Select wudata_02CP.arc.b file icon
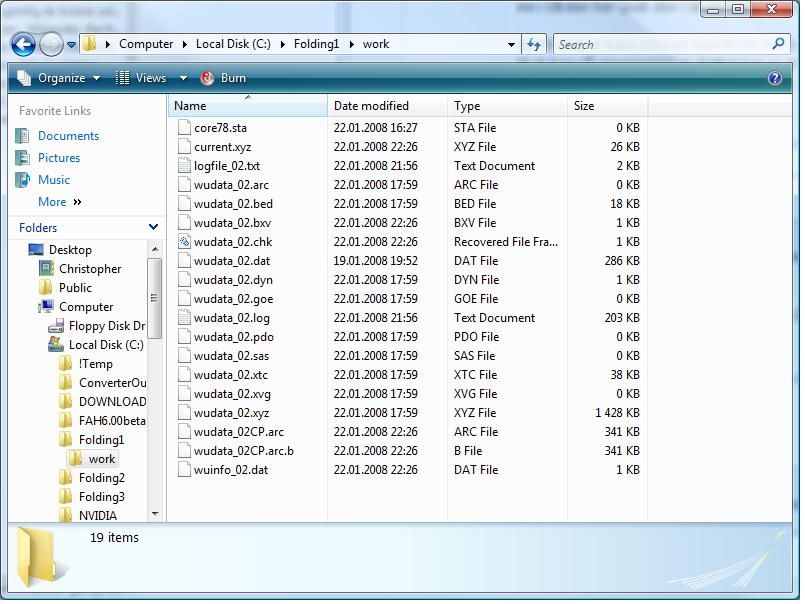Image resolution: width=805 pixels, height=604 pixels. coord(184,451)
